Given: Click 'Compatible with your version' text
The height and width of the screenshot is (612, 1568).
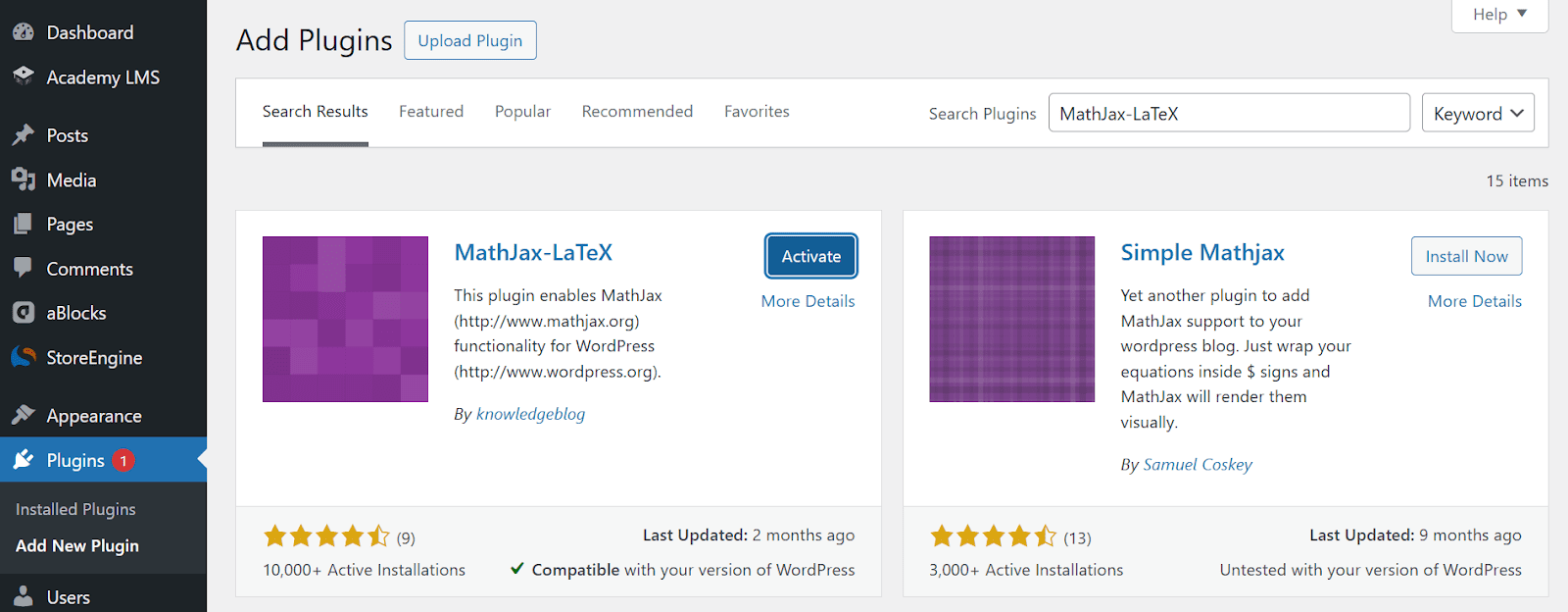Looking at the screenshot, I should point(683,570).
